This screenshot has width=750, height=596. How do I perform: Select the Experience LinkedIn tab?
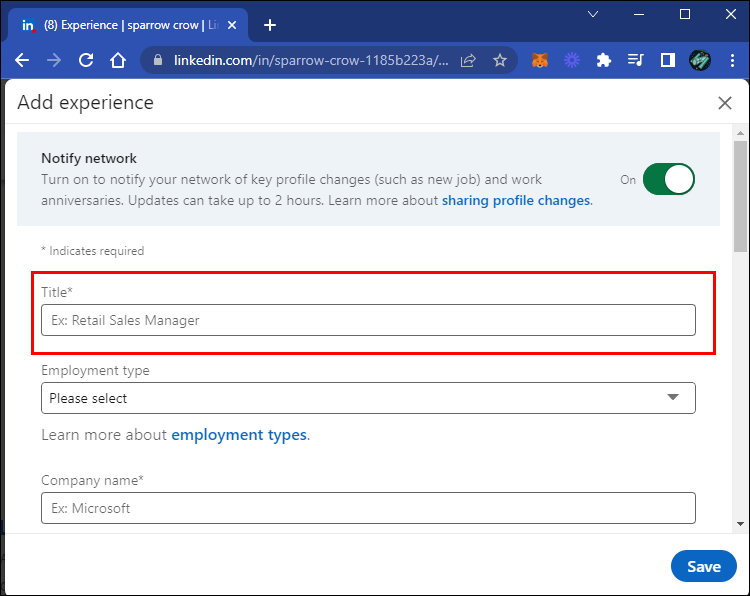[x=125, y=25]
